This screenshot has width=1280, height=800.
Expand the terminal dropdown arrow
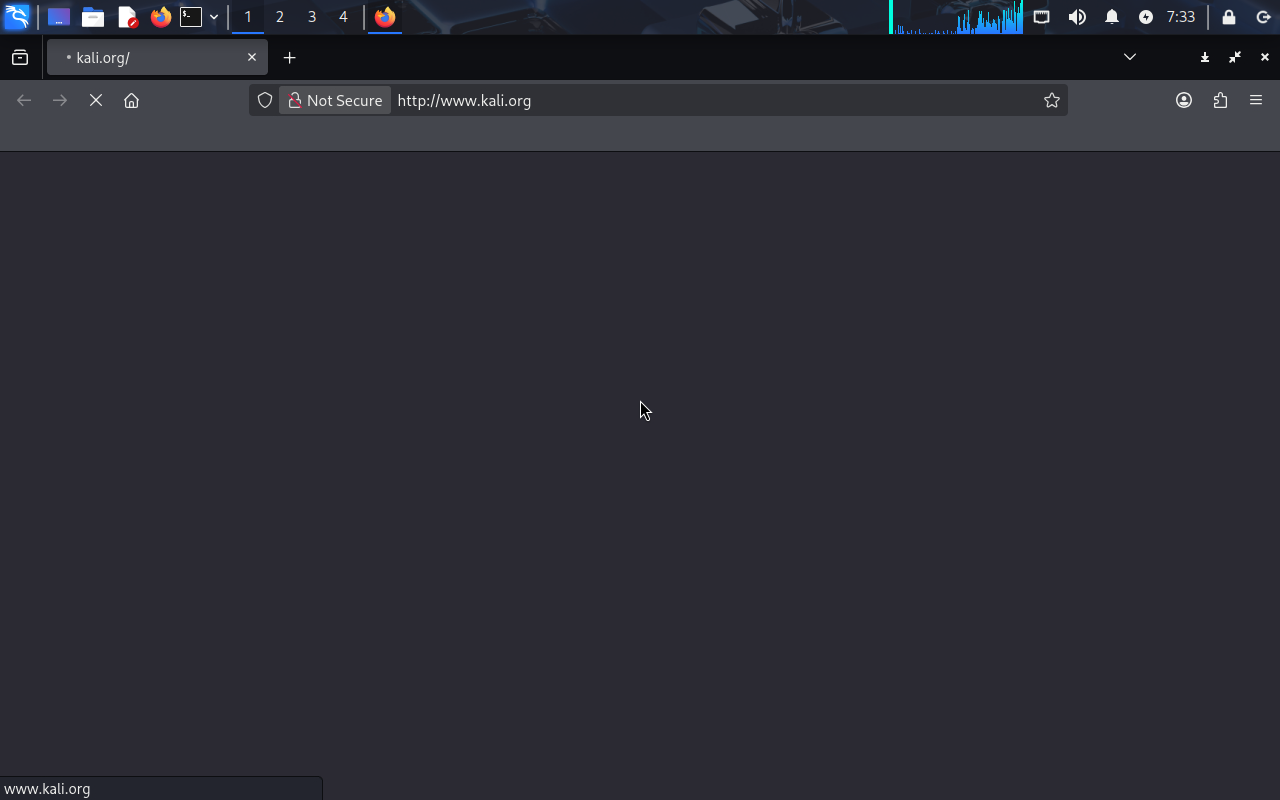[214, 17]
